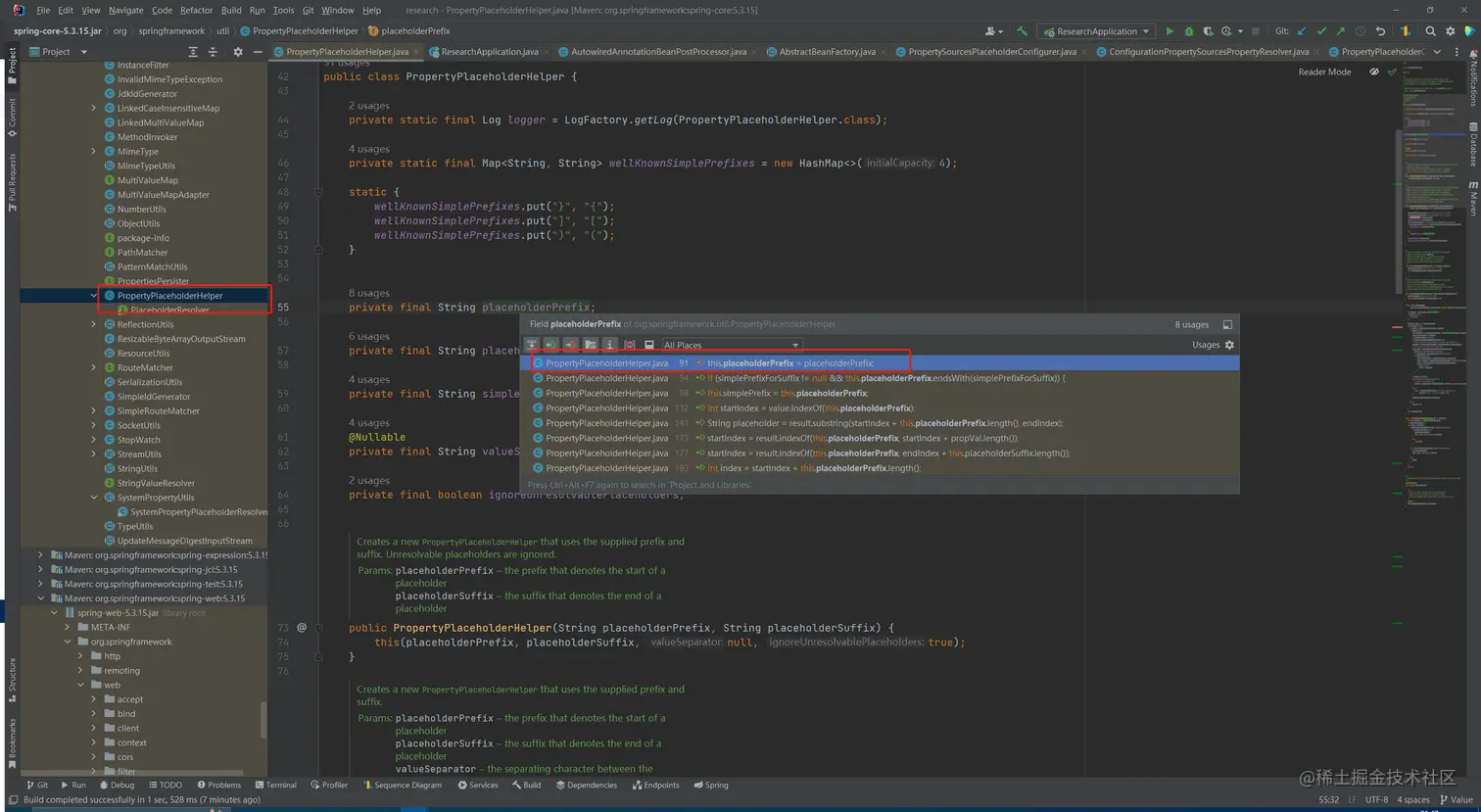Viewport: 1481px width, 812px height.
Task: Start debugging with the green bug icon
Action: coord(1189,31)
